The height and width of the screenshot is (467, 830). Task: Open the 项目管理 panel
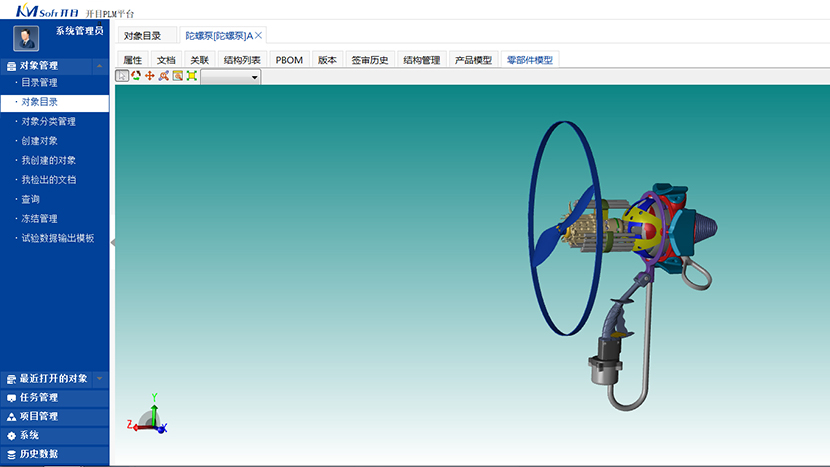[x=40, y=417]
